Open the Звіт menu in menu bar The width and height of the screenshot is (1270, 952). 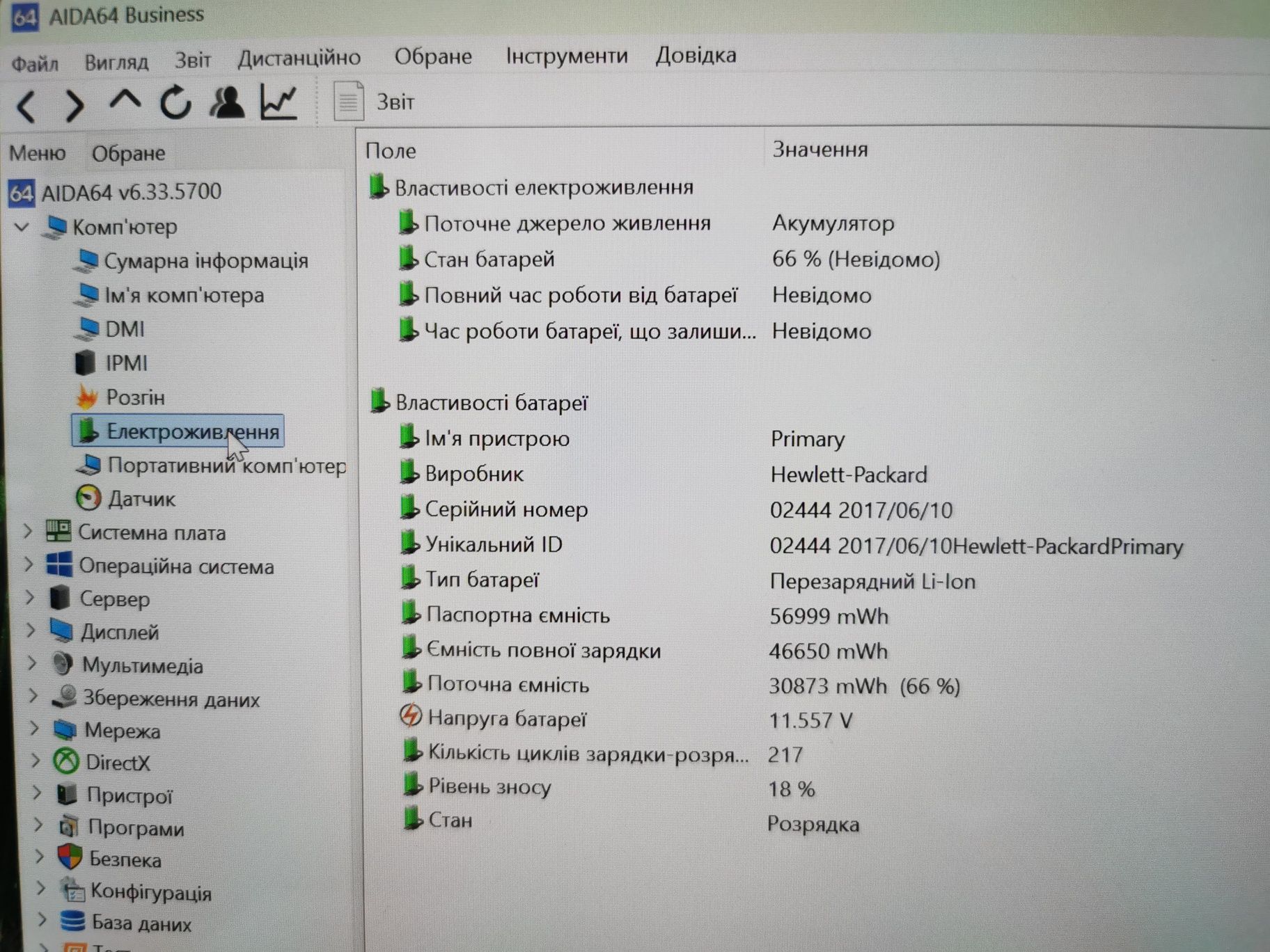point(193,61)
